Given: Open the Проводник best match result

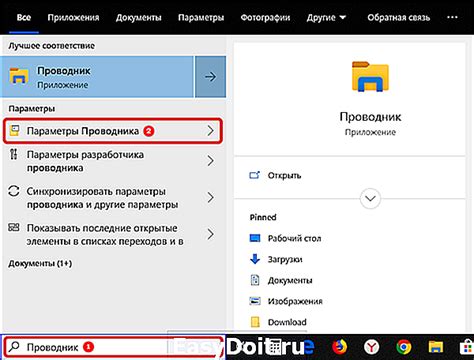Looking at the screenshot, I should point(97,77).
